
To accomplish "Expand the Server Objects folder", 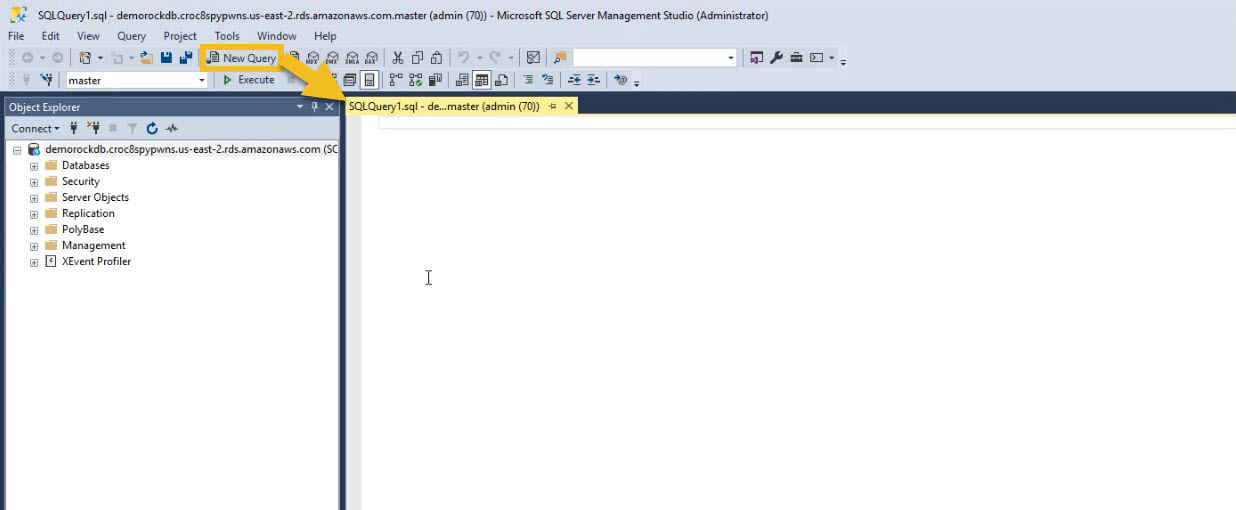I will [34, 198].
